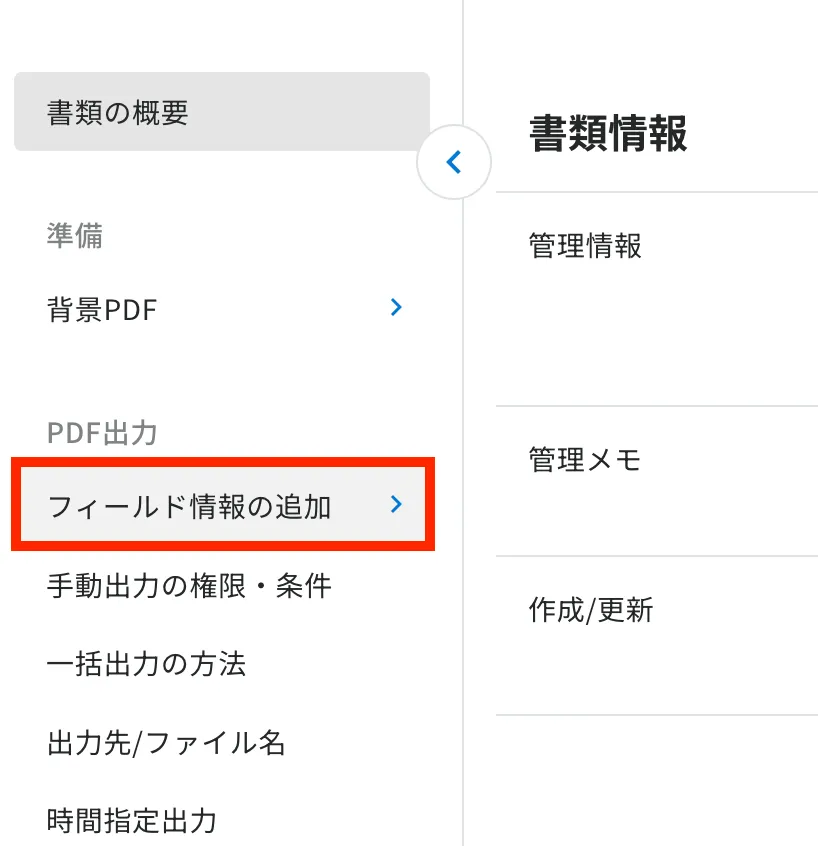Click the 書類情報 page heading
818x846 pixels.
tap(608, 133)
